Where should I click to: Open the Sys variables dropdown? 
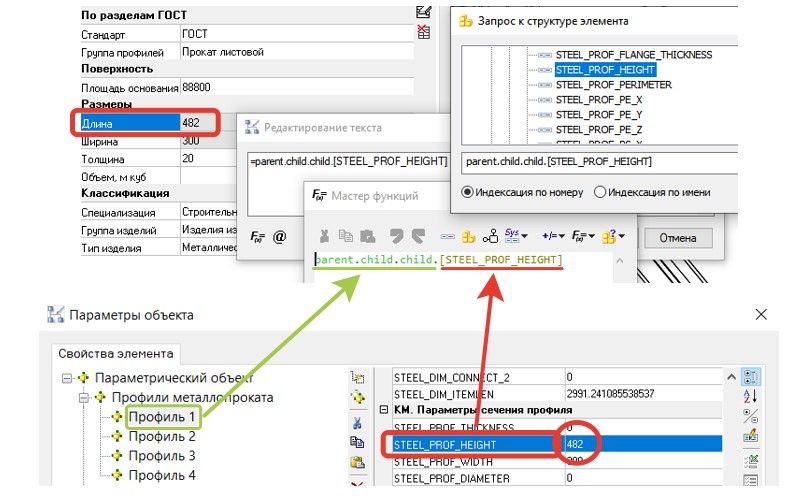[x=516, y=237]
